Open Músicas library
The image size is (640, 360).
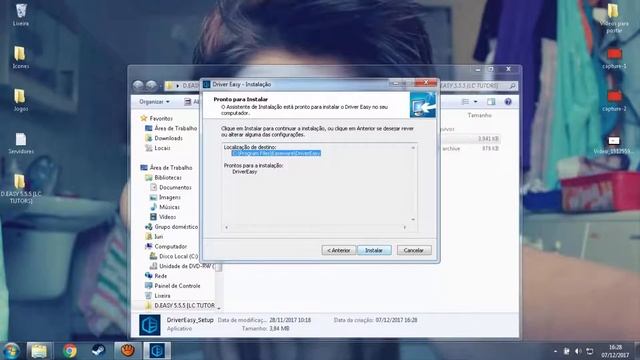tap(165, 207)
